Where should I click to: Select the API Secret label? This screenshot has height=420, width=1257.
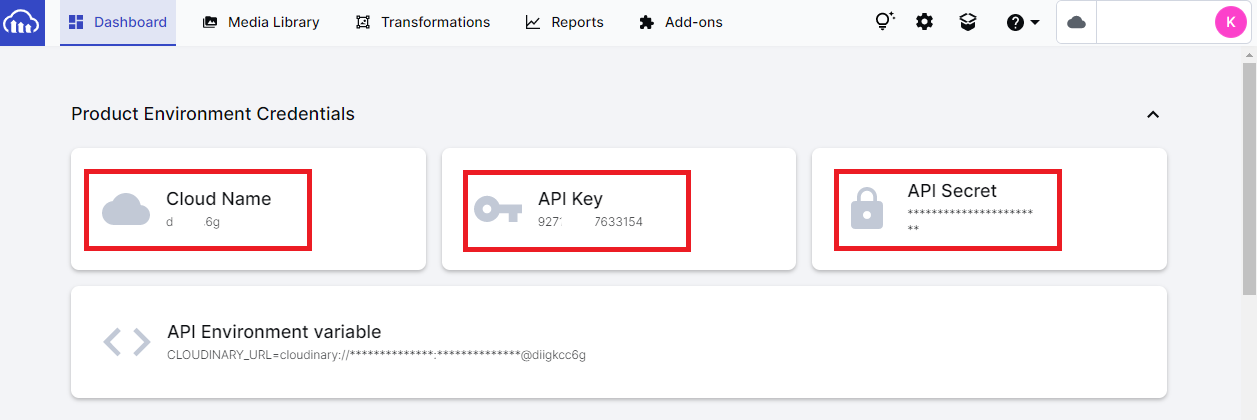pos(952,190)
